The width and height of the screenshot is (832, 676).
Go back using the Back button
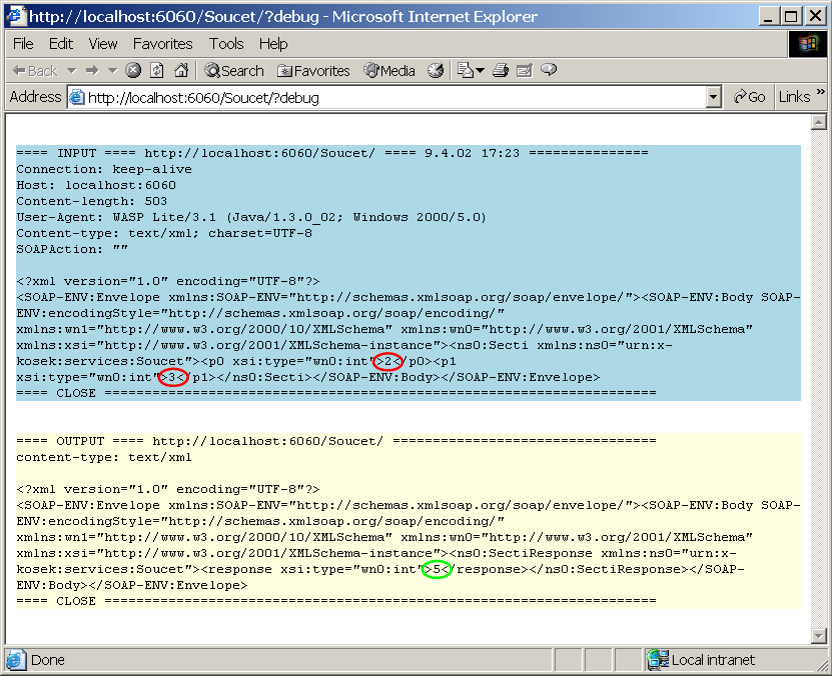pyautogui.click(x=34, y=71)
